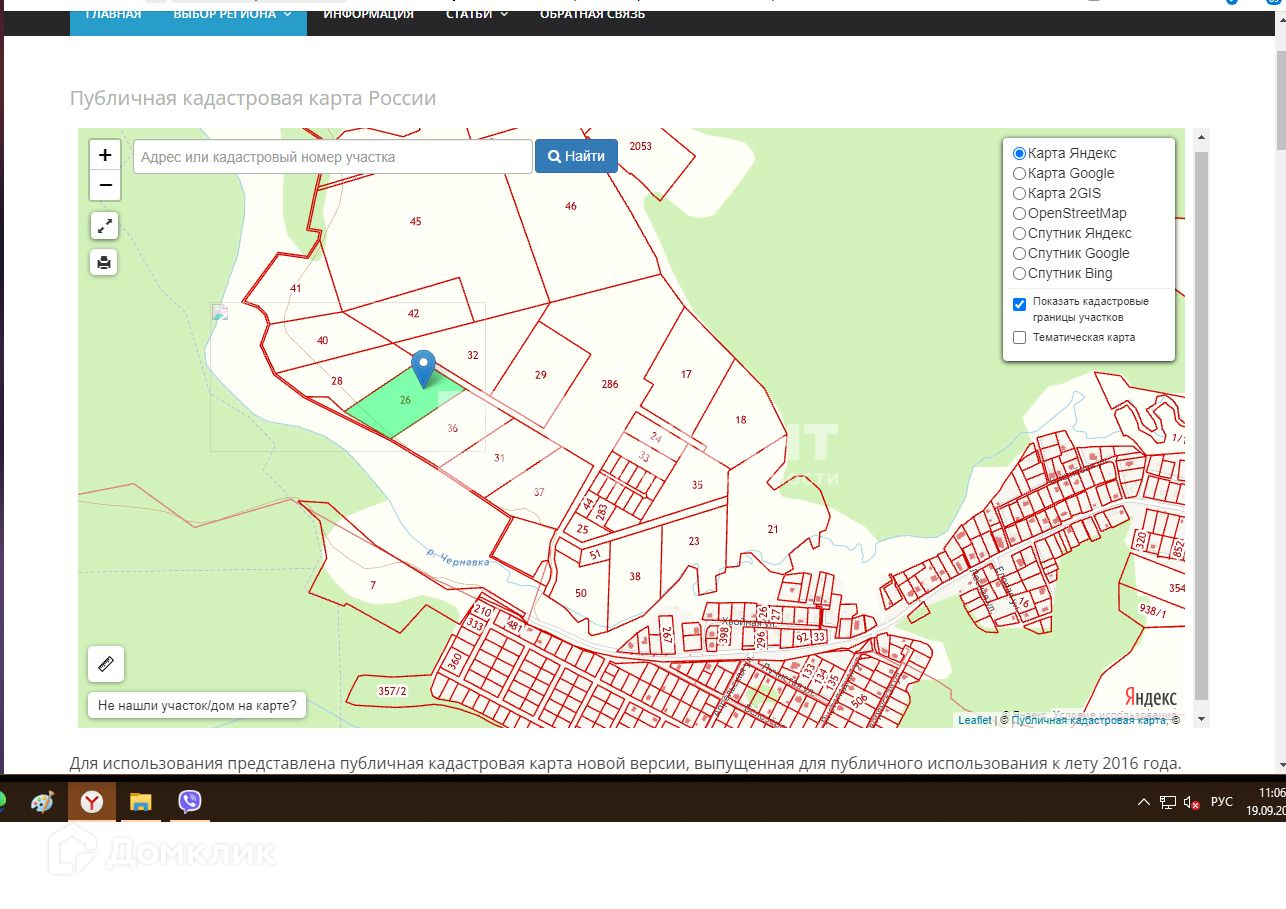Expand the Статьи menu dropdown
The image size is (1286, 909).
477,14
